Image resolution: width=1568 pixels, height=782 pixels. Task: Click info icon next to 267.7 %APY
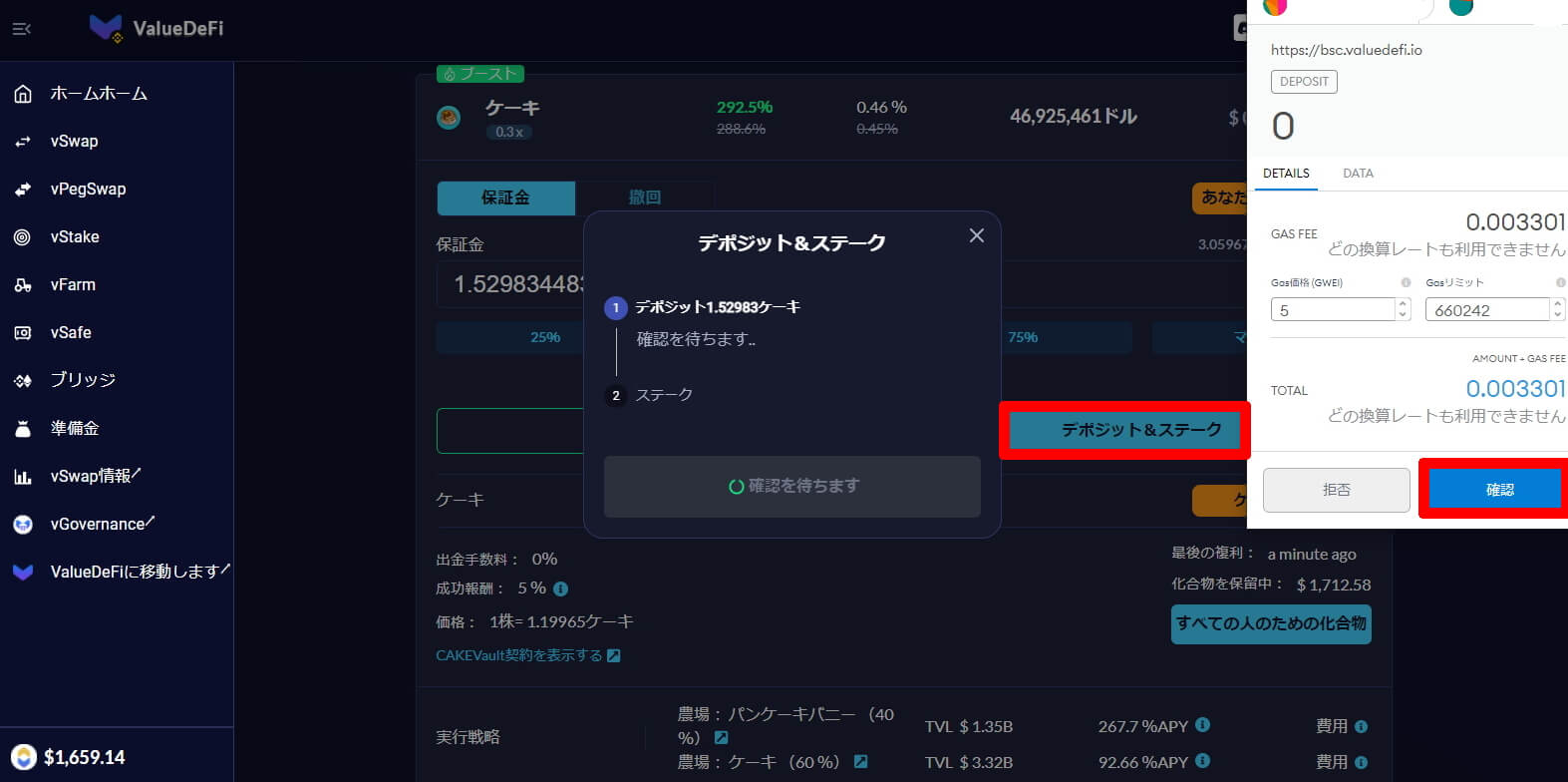(1202, 725)
